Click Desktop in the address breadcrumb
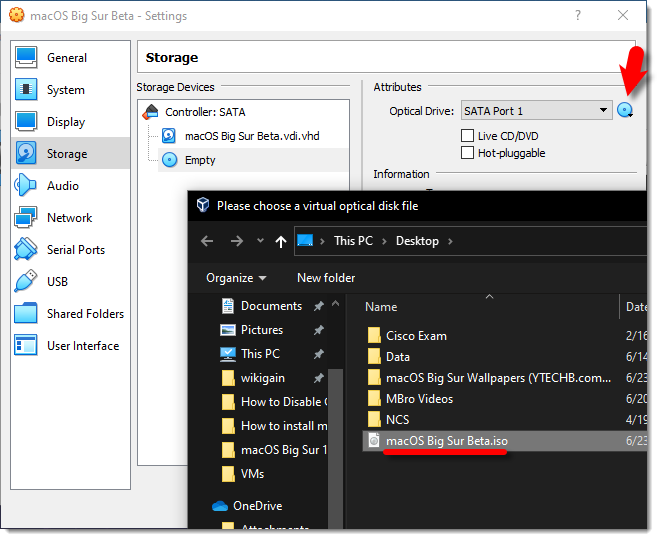 (x=417, y=241)
